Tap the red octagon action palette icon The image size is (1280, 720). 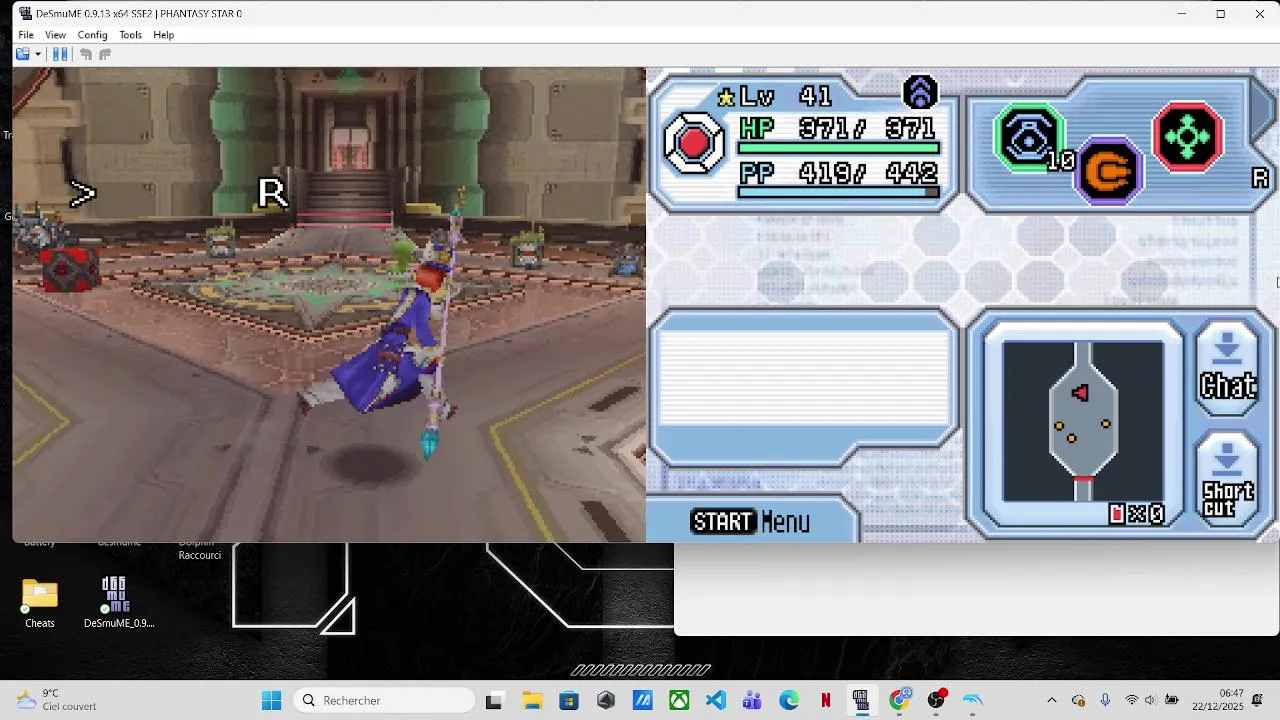point(694,143)
